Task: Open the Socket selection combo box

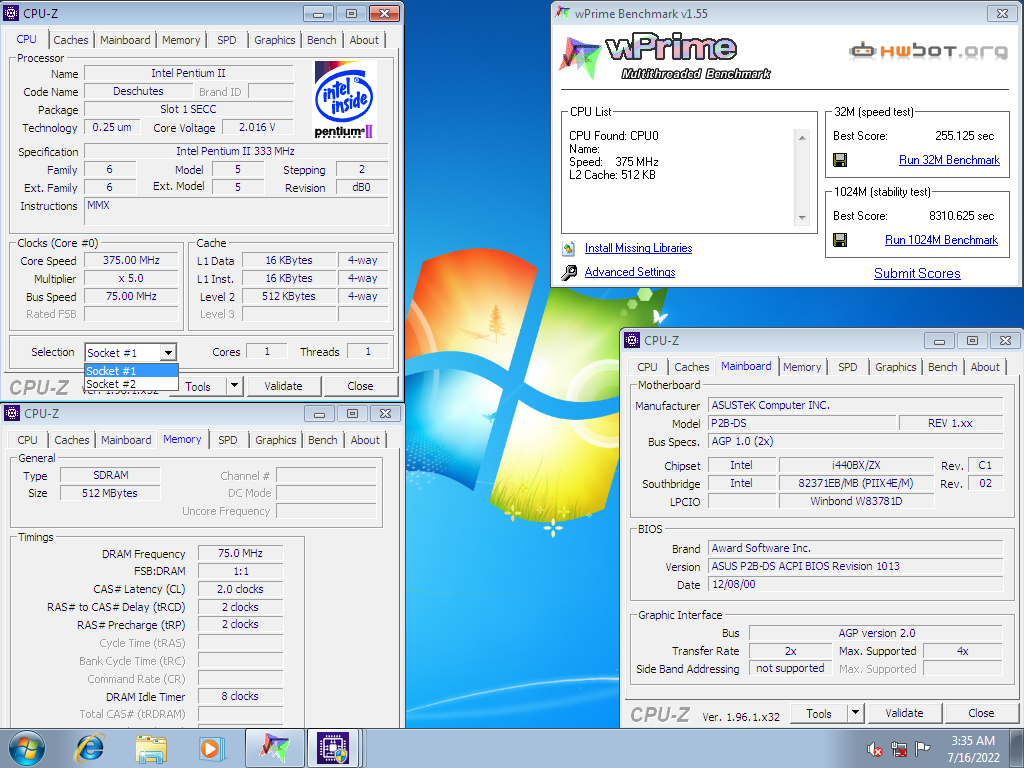Action: click(x=131, y=353)
